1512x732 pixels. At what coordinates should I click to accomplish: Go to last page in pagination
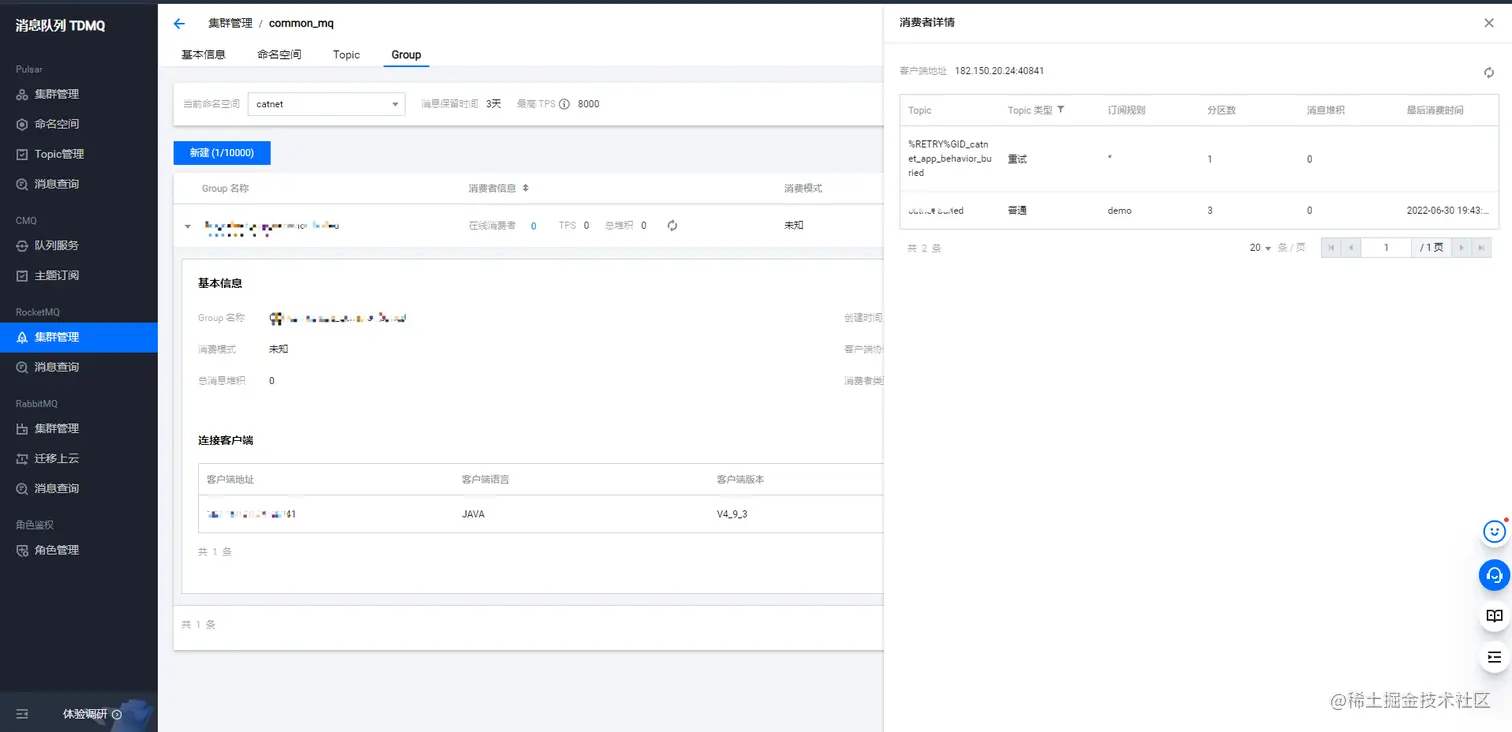1482,248
